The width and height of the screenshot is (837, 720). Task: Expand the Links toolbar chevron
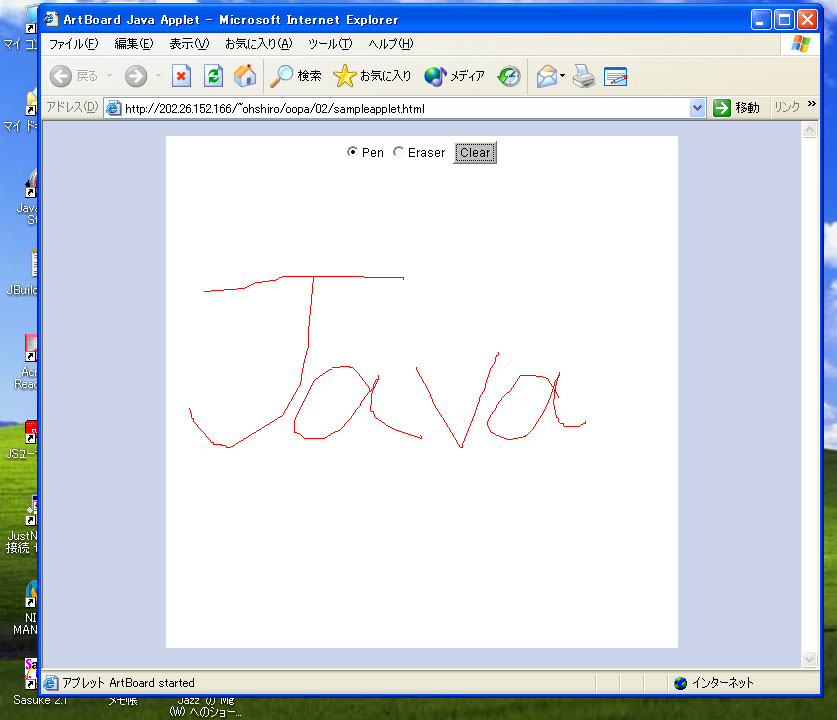pyautogui.click(x=811, y=104)
